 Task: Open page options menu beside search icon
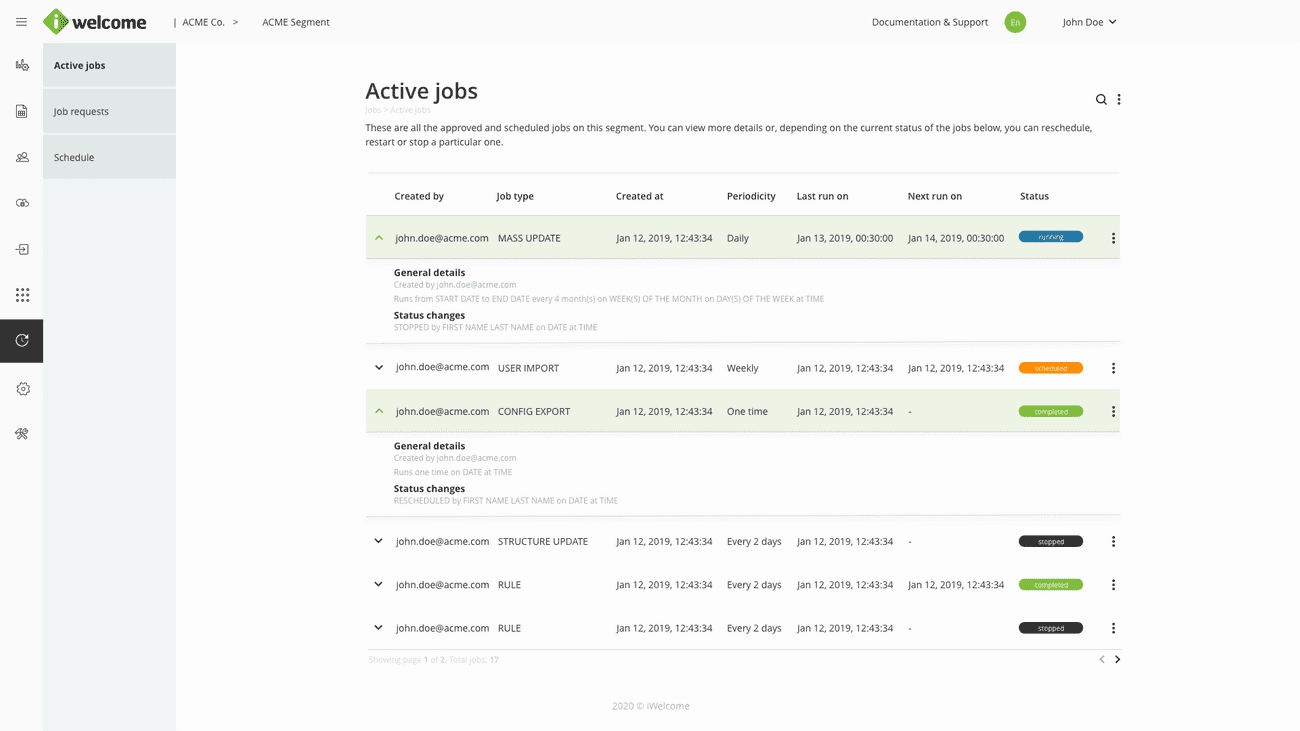(1119, 100)
